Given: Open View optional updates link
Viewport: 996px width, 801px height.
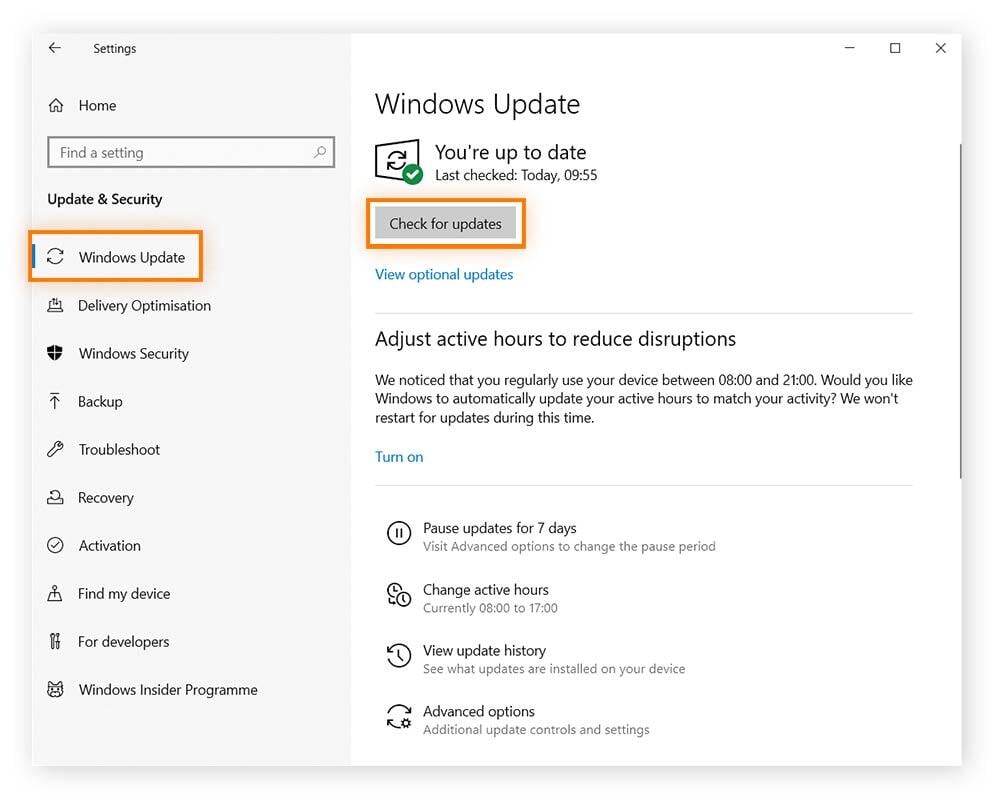Looking at the screenshot, I should click(444, 274).
